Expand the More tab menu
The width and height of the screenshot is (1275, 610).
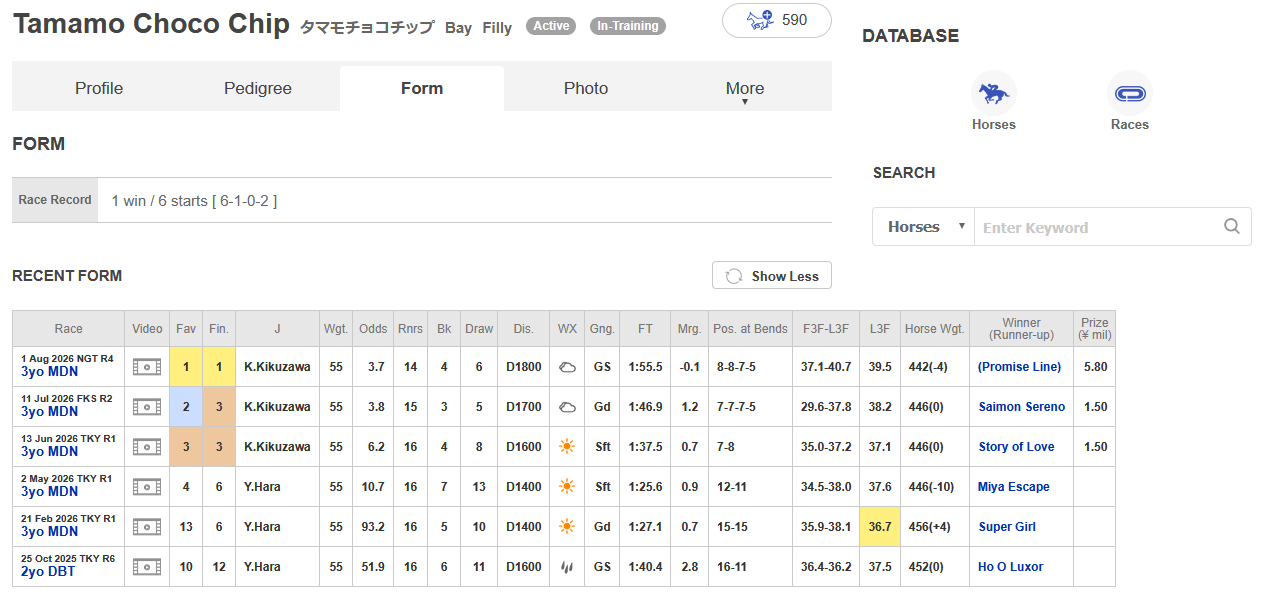coord(745,90)
